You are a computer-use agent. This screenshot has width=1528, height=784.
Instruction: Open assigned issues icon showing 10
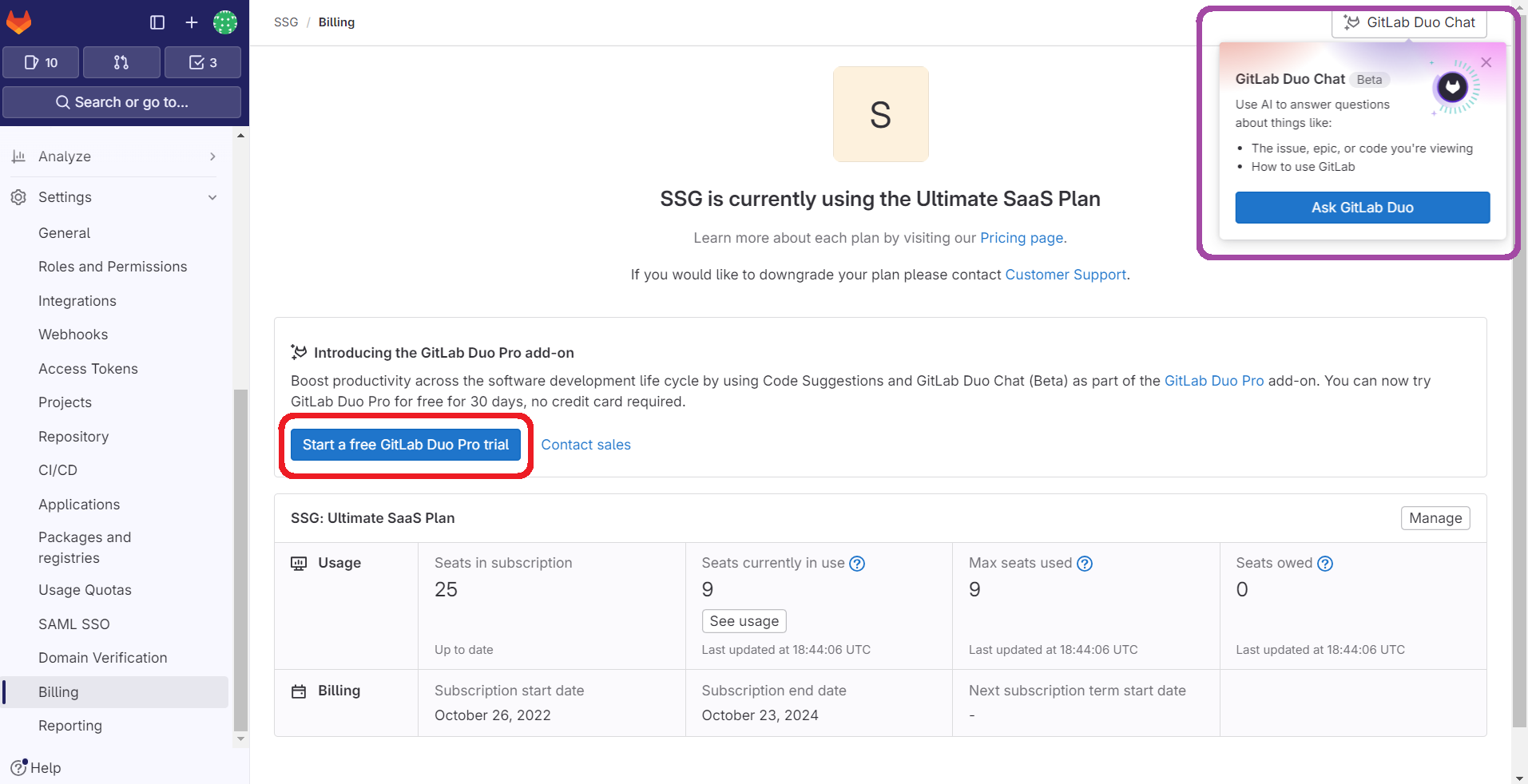click(x=41, y=61)
